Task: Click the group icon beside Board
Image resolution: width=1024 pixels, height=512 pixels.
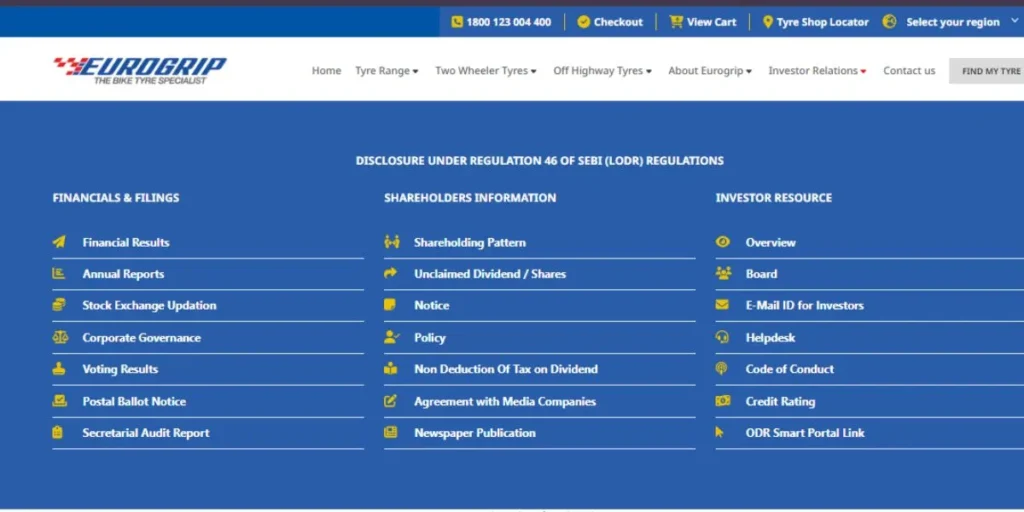Action: coord(723,274)
